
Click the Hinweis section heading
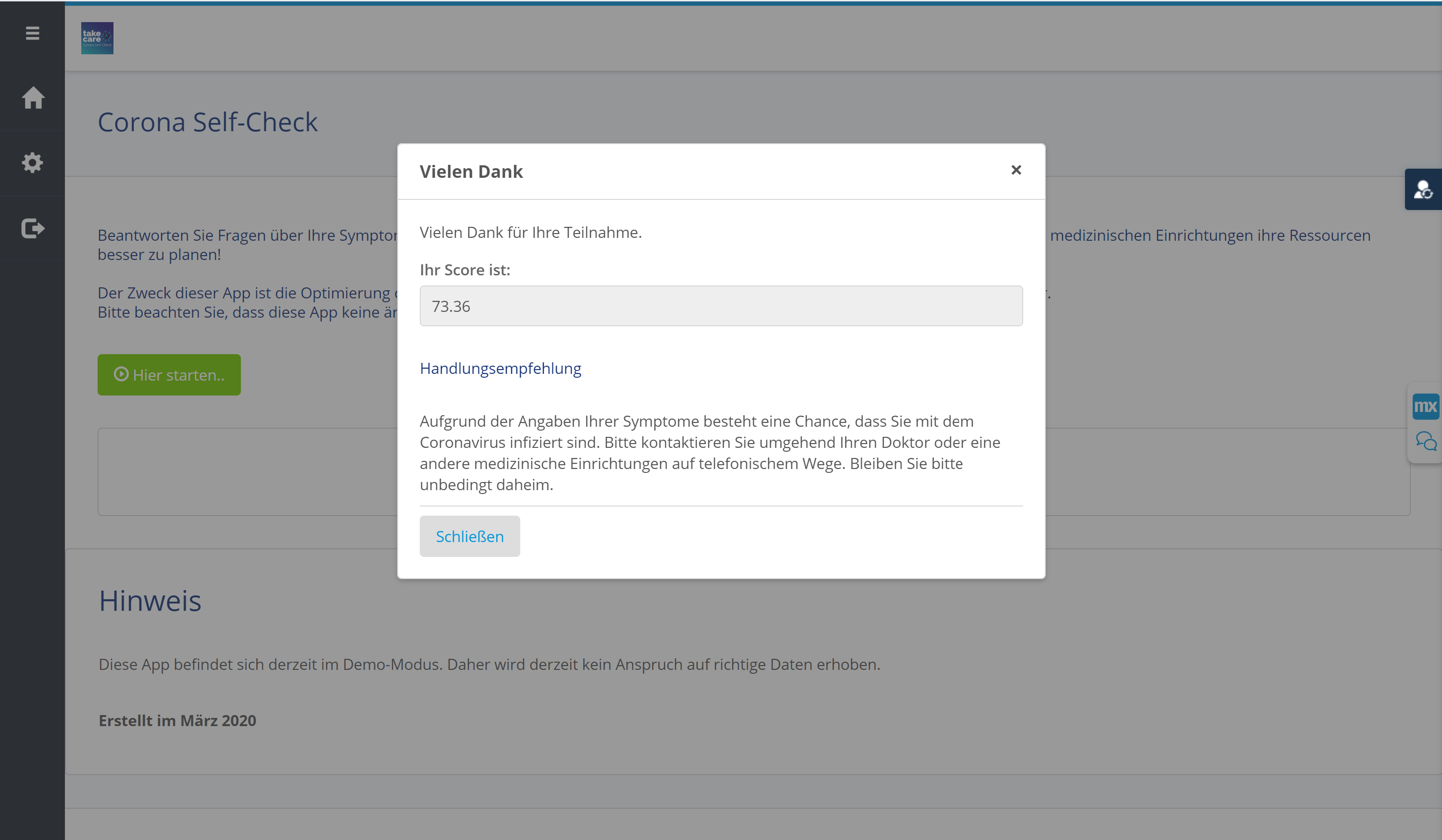click(x=150, y=600)
